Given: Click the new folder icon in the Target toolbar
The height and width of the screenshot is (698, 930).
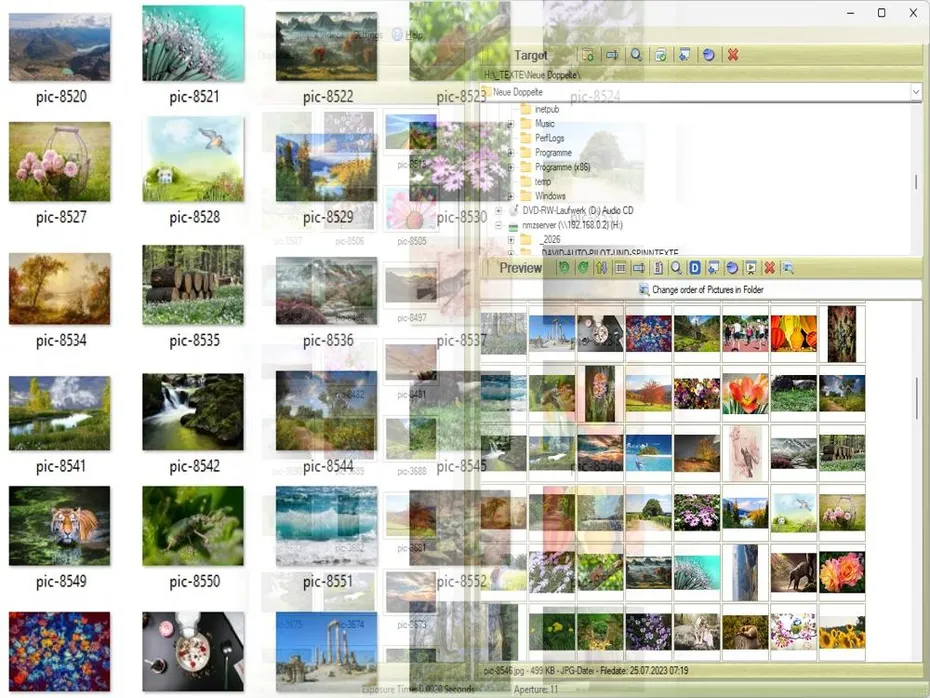Looking at the screenshot, I should 587,55.
